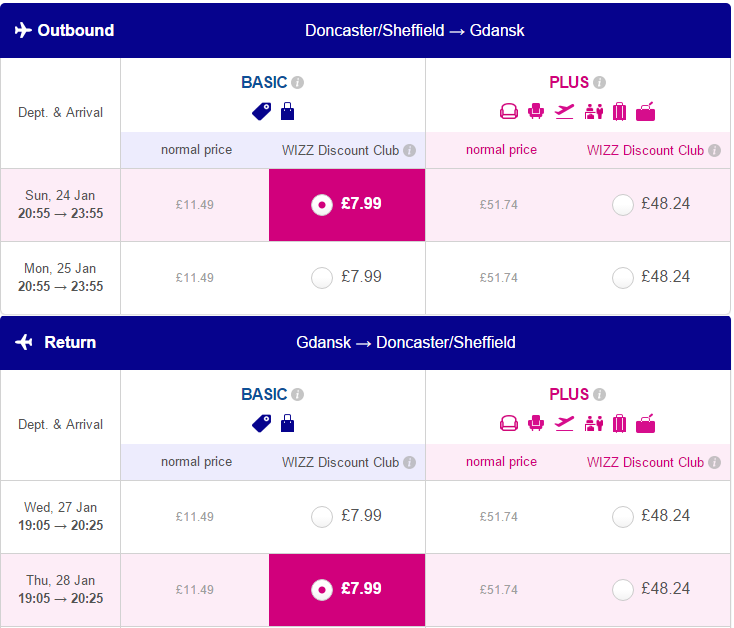Select £48.24 PLUS fare for Mon, 25 Jan

(x=623, y=278)
